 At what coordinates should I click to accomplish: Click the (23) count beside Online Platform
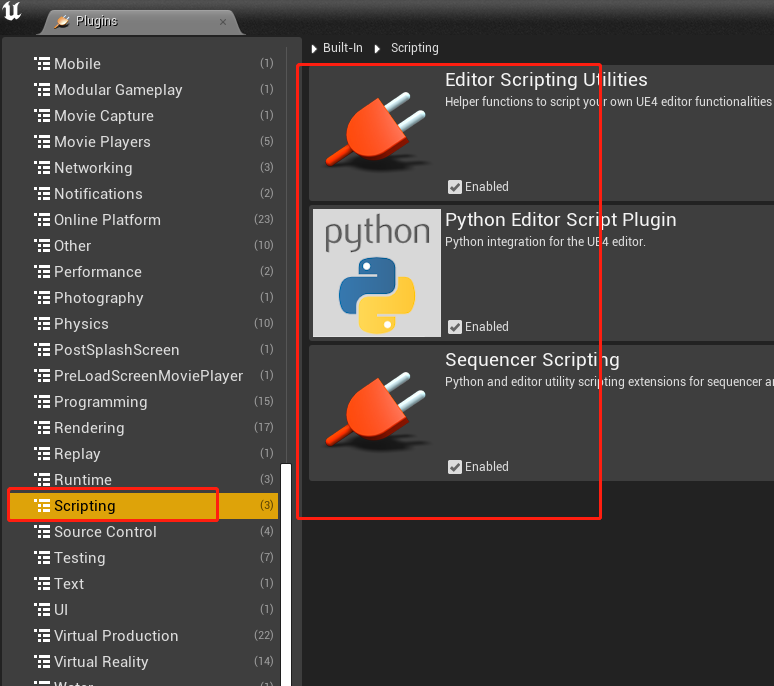click(264, 219)
